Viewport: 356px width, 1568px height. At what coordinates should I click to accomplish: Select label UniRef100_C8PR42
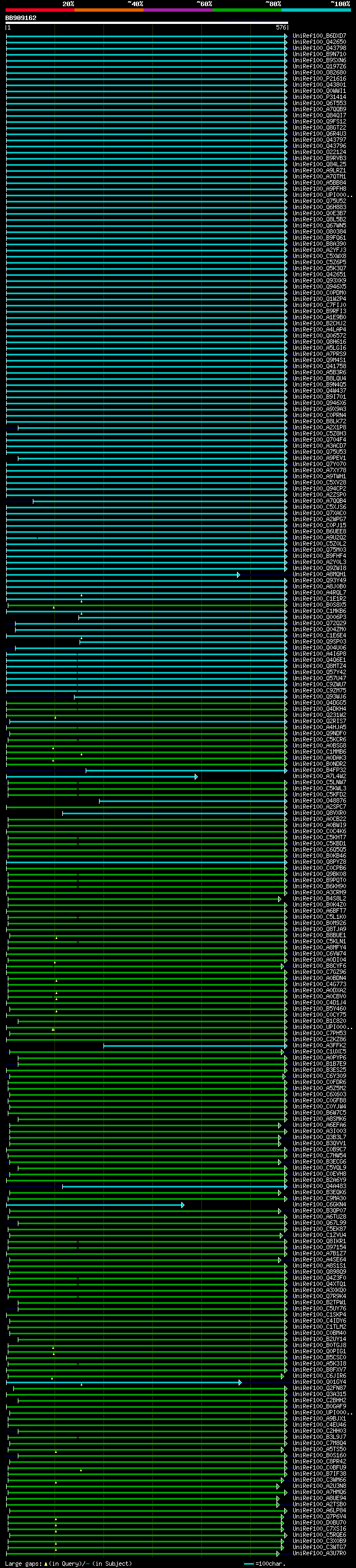pyautogui.click(x=319, y=1462)
